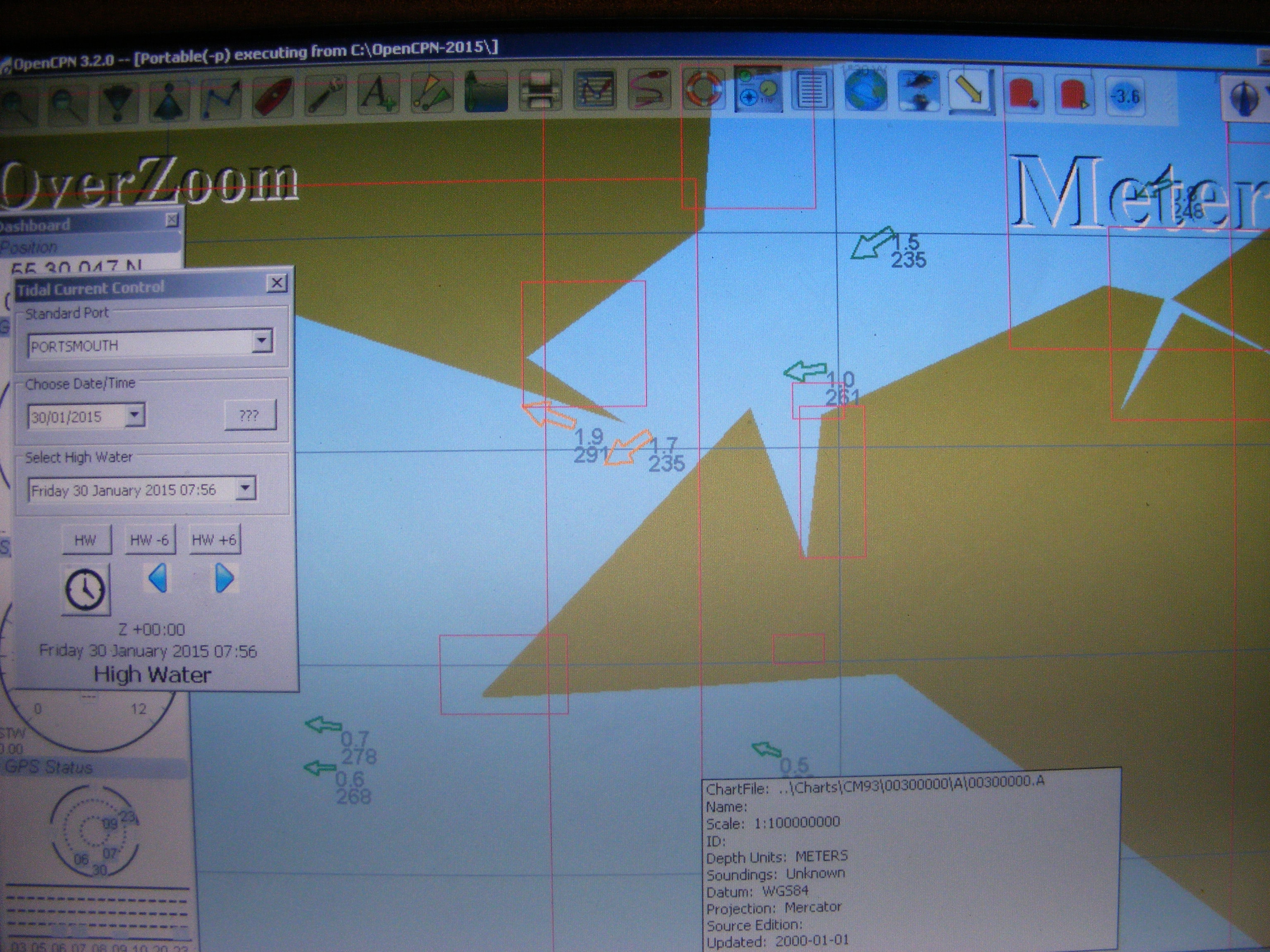Click the green 0.6 268 current arrow
The width and height of the screenshot is (1270, 952).
pos(320,767)
